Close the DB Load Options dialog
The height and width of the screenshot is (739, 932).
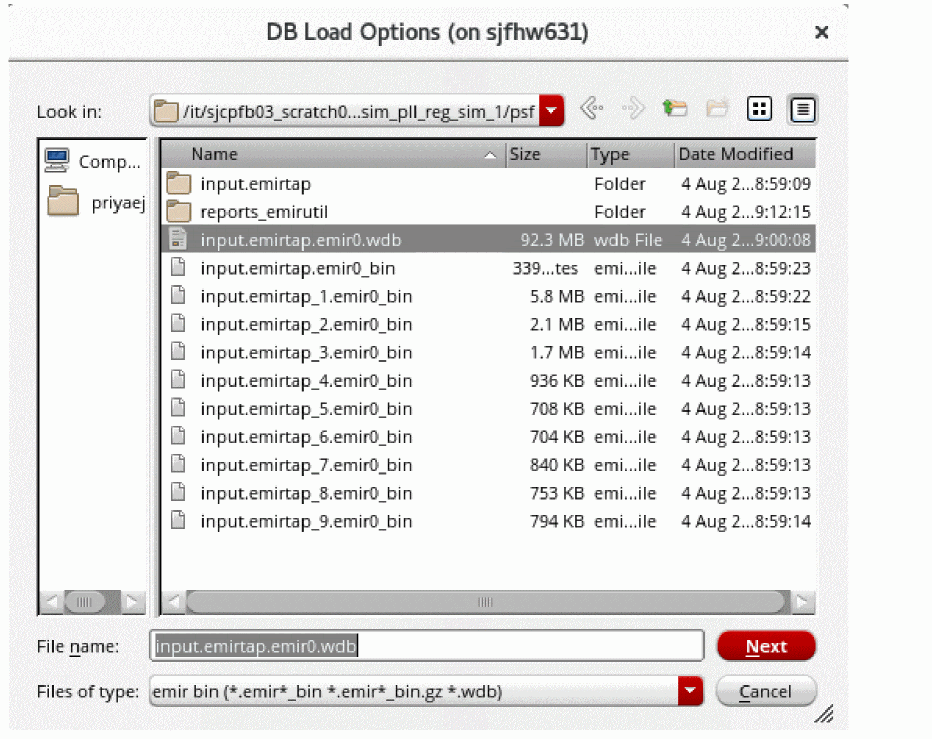click(x=821, y=32)
